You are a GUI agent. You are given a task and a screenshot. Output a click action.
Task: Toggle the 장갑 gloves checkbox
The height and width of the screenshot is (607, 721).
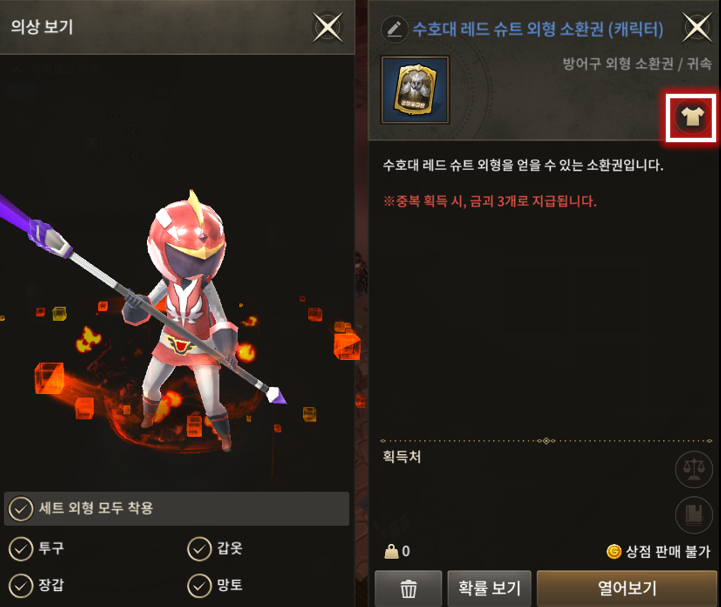click(21, 586)
